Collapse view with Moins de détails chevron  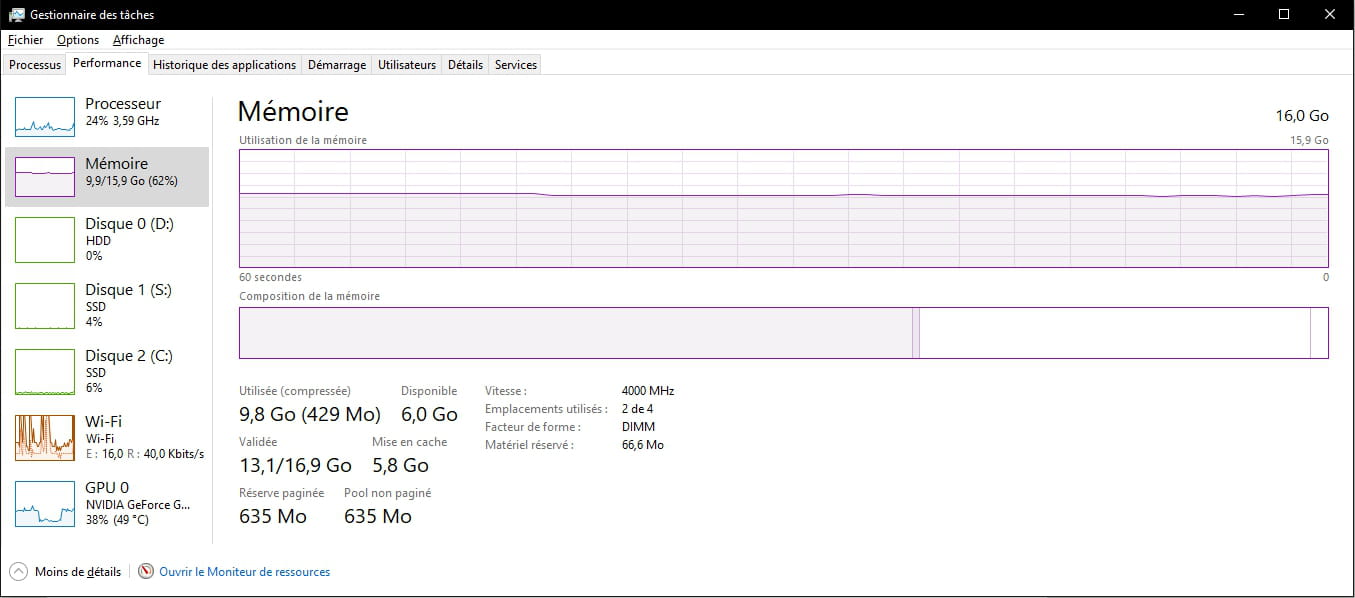(18, 572)
